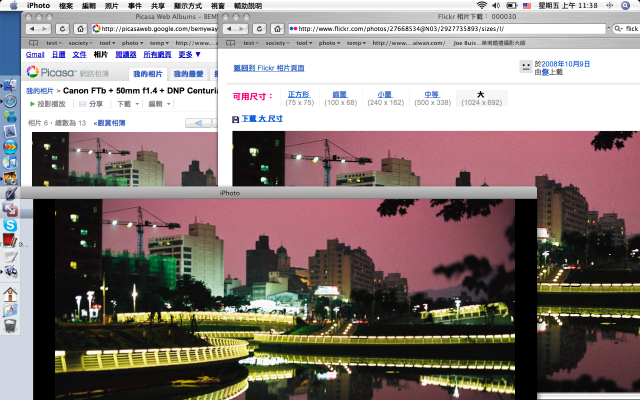Open the 檔案 menu
Image resolution: width=640 pixels, height=400 pixels.
tap(66, 6)
